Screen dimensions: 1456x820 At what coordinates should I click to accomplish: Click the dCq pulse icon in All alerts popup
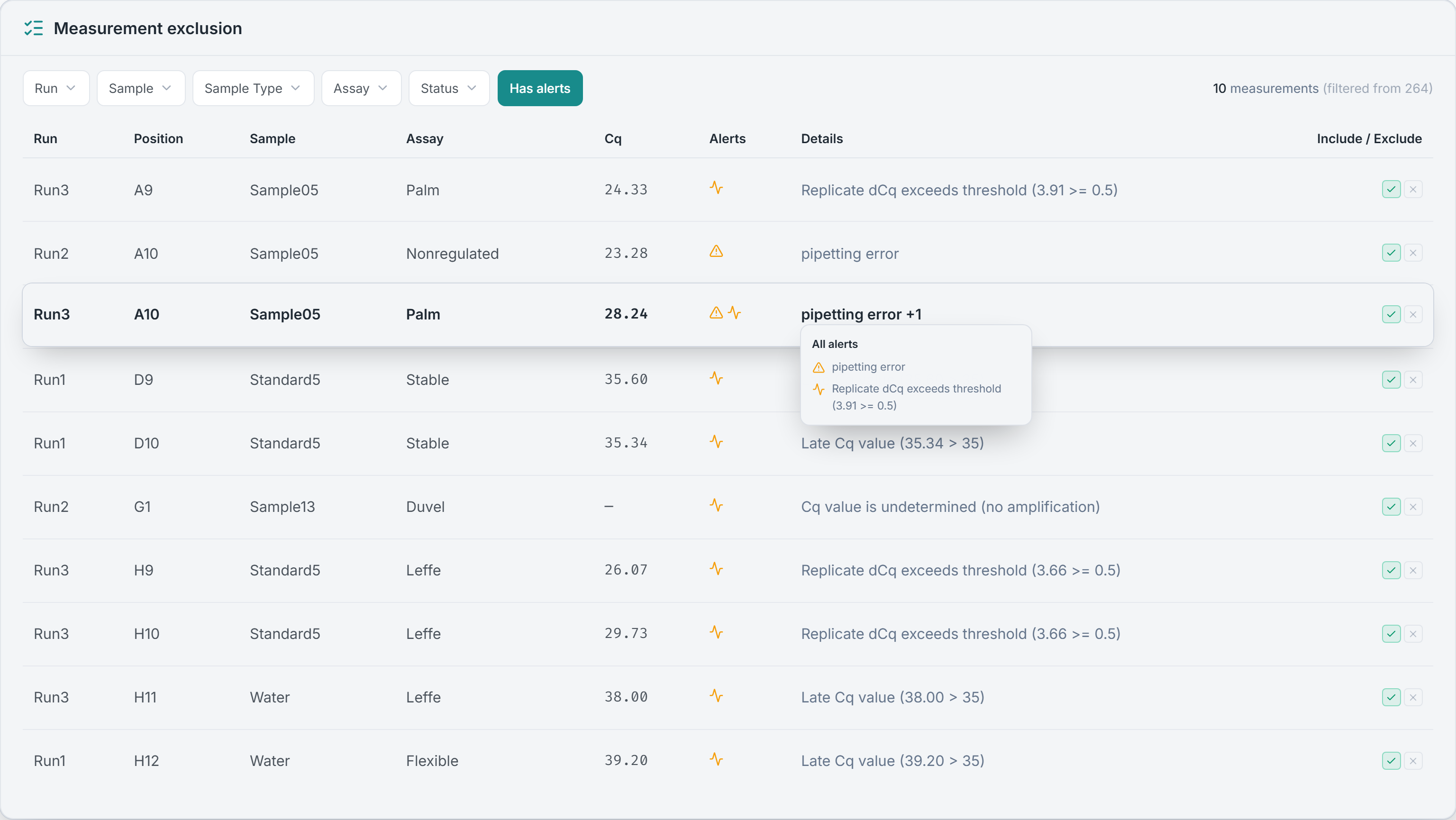coord(819,389)
